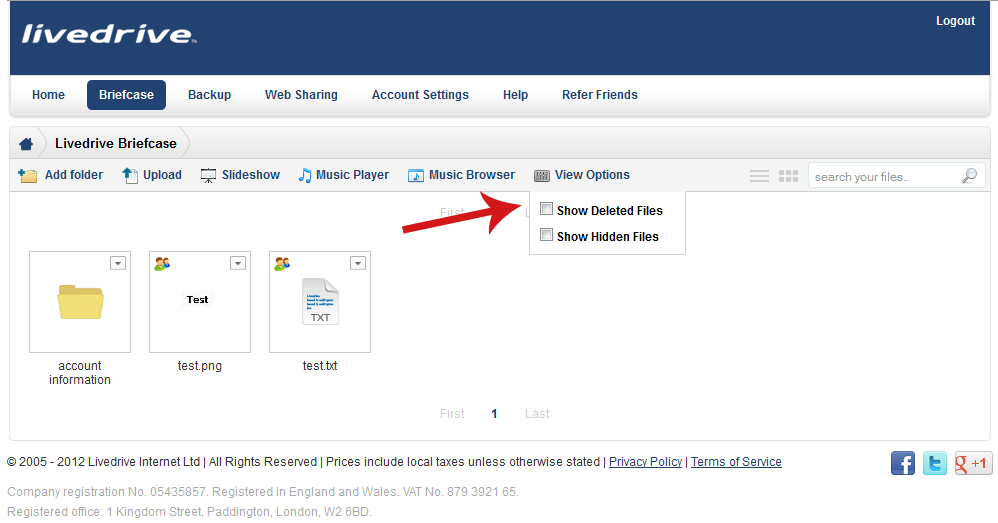Screen dimensions: 998x523
Task: Open the Refer Friends tab
Action: tap(600, 95)
